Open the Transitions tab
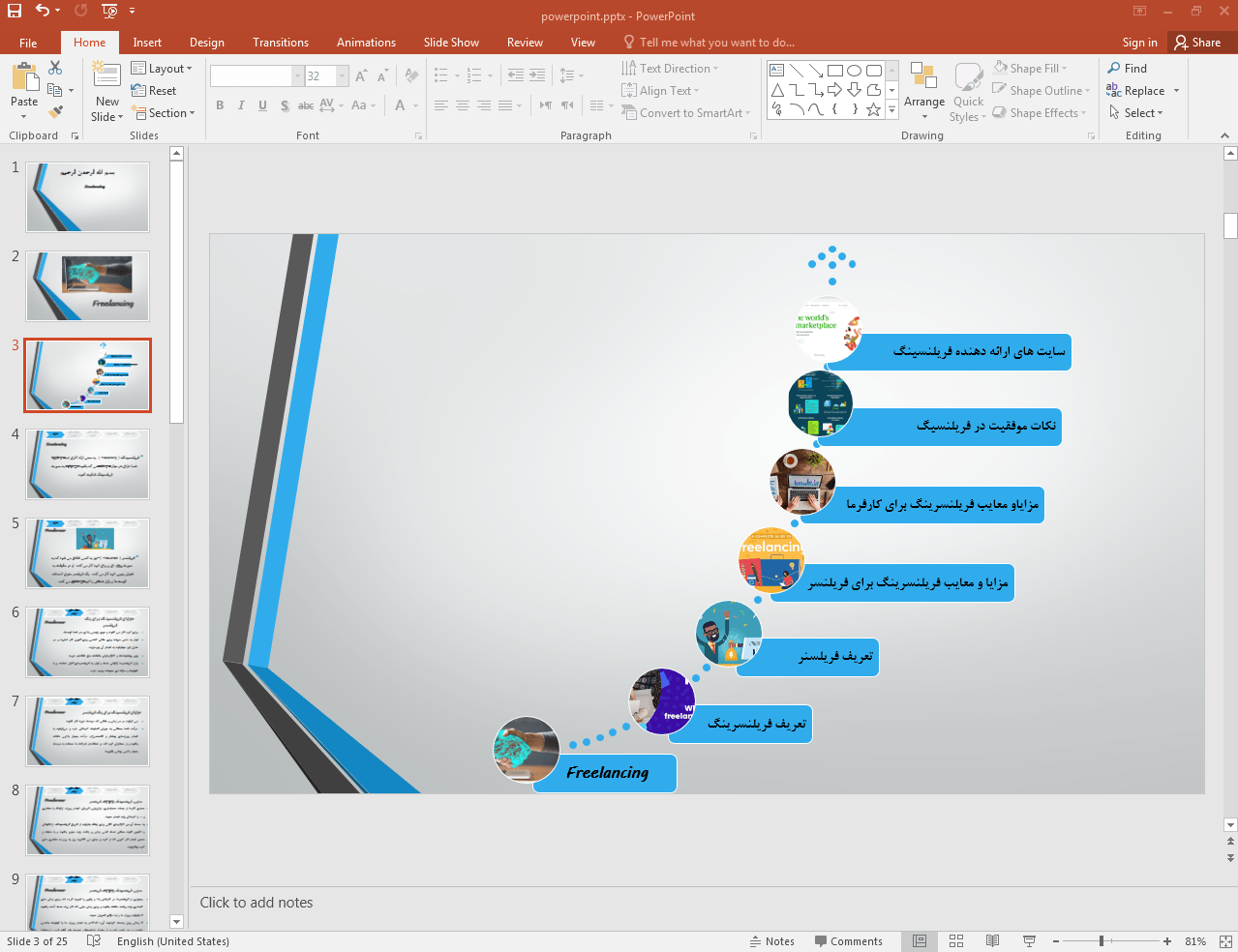 tap(280, 43)
